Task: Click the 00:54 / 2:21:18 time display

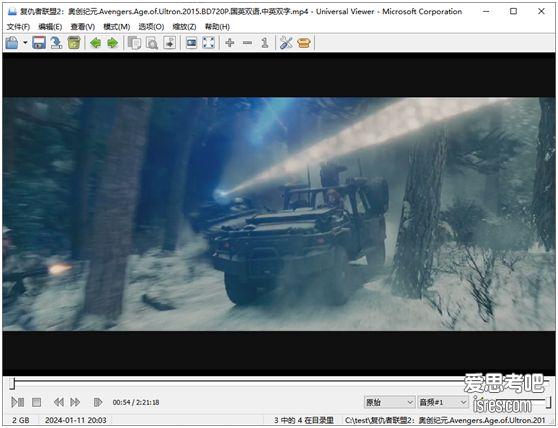Action: tap(136, 402)
